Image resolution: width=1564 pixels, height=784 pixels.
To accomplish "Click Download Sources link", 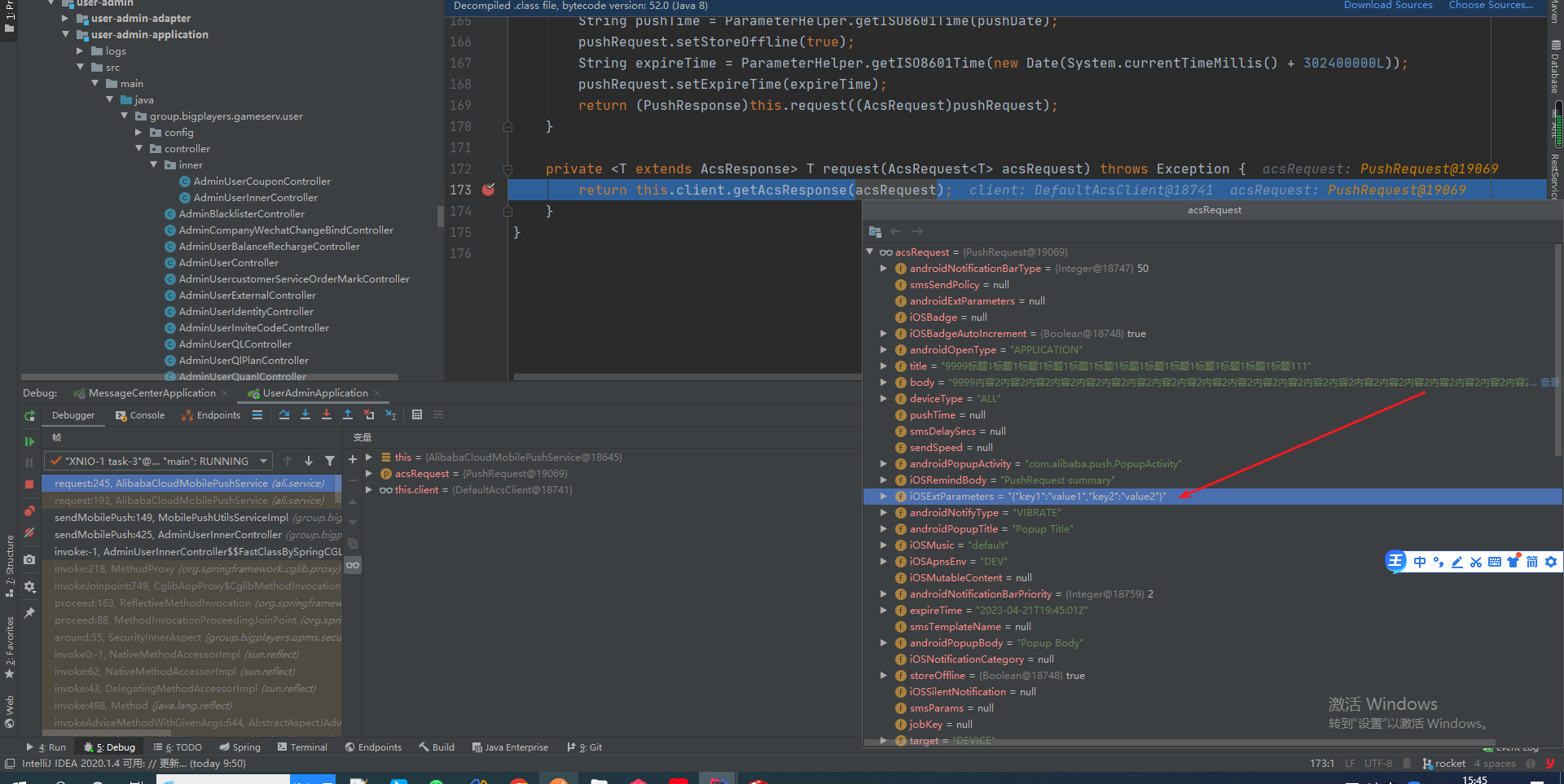I will pyautogui.click(x=1388, y=5).
